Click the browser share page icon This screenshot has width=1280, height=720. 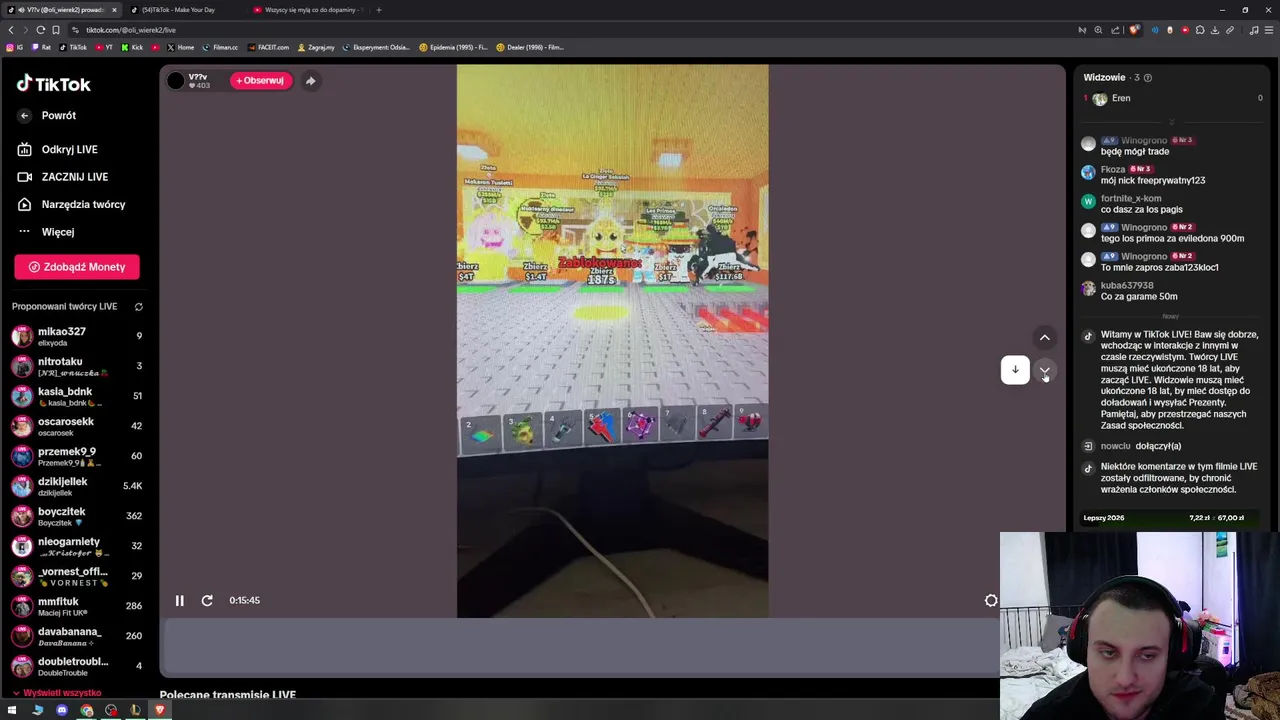pyautogui.click(x=1115, y=30)
